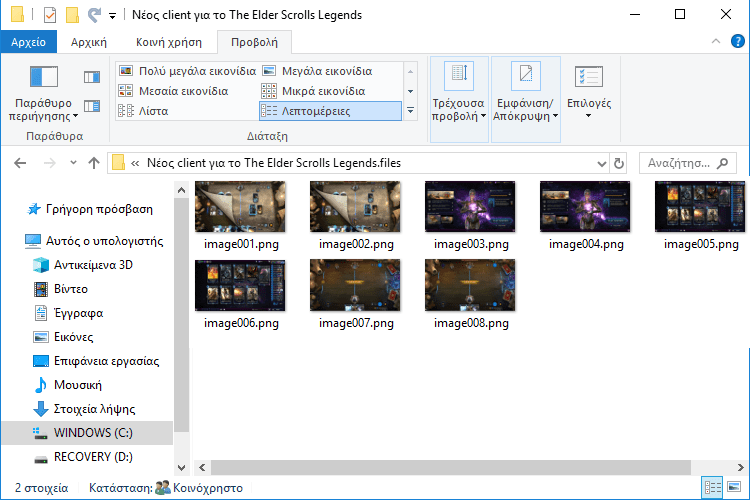
Task: Open the Εμφάνιση/Απόκρυψη dropdown
Action: pyautogui.click(x=525, y=99)
